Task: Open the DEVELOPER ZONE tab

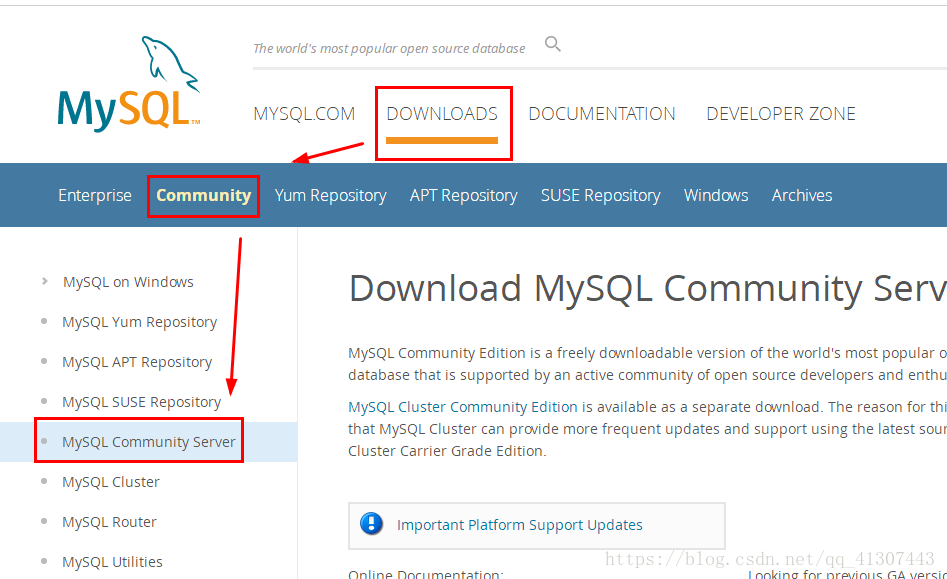Action: point(781,114)
